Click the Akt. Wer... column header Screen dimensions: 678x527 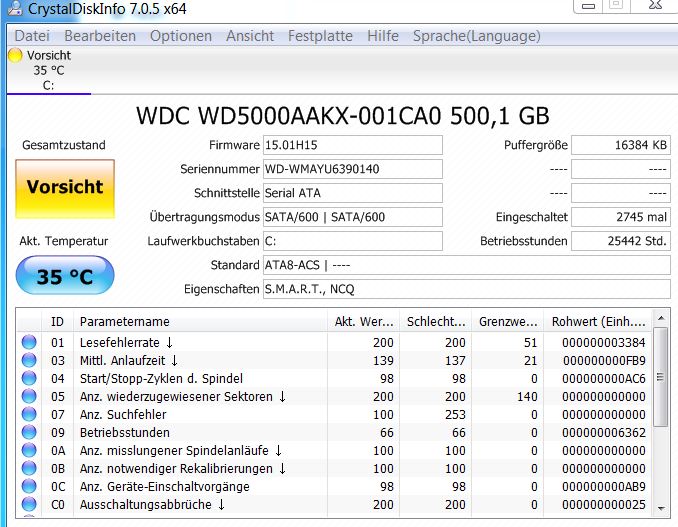[363, 322]
